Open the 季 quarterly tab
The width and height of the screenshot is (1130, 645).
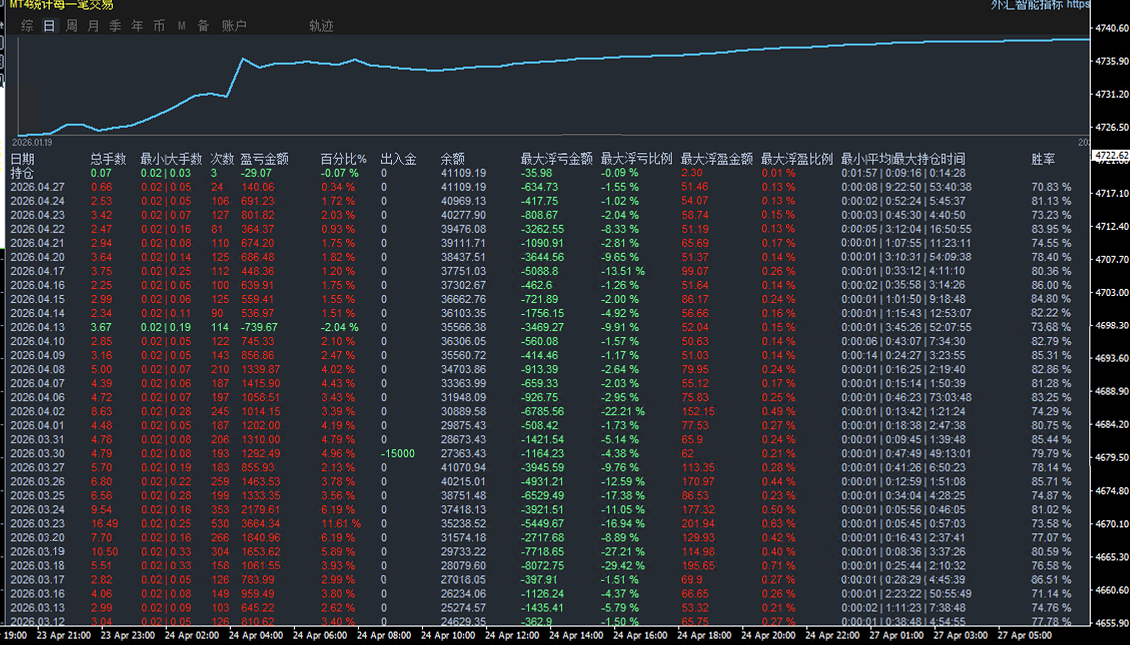point(115,26)
